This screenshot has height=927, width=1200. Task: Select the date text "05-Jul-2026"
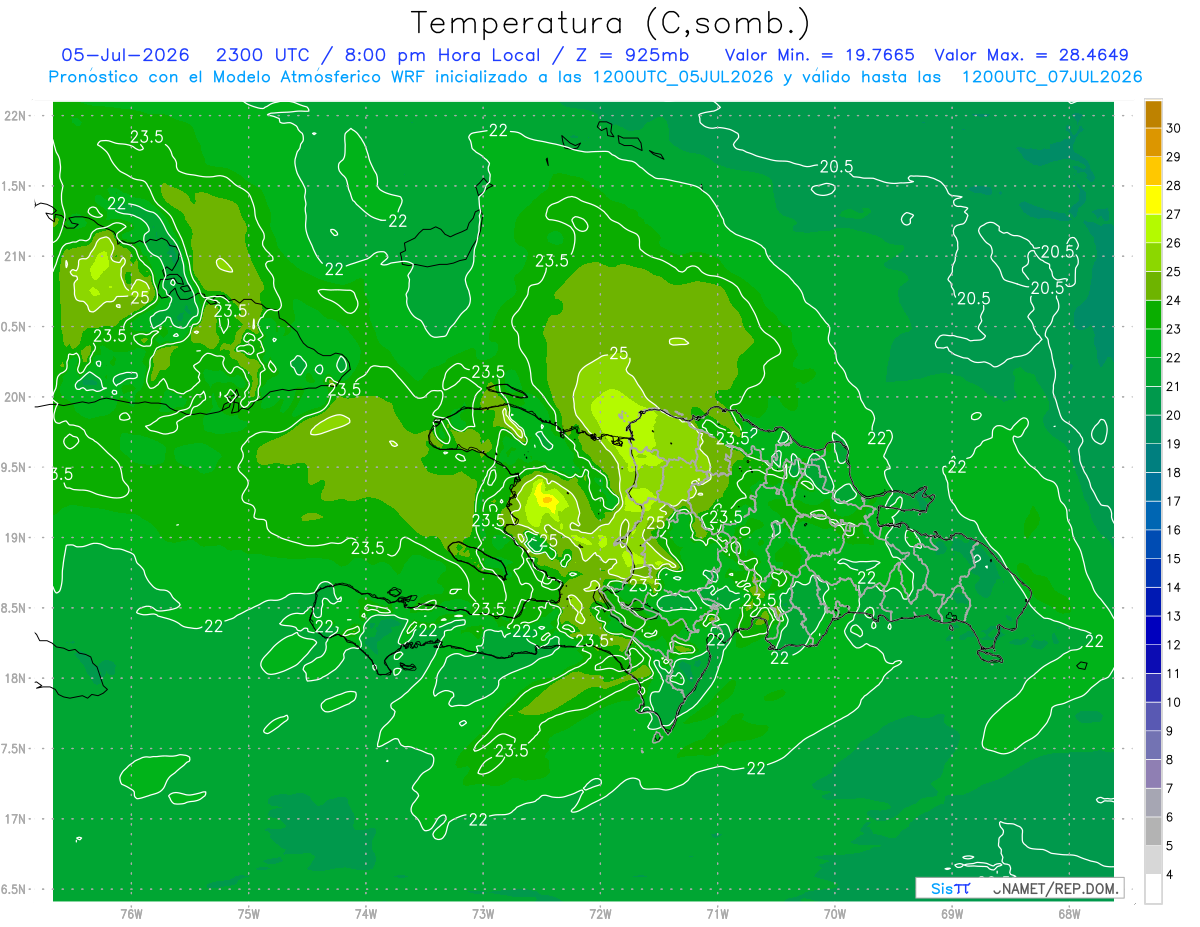coord(126,55)
